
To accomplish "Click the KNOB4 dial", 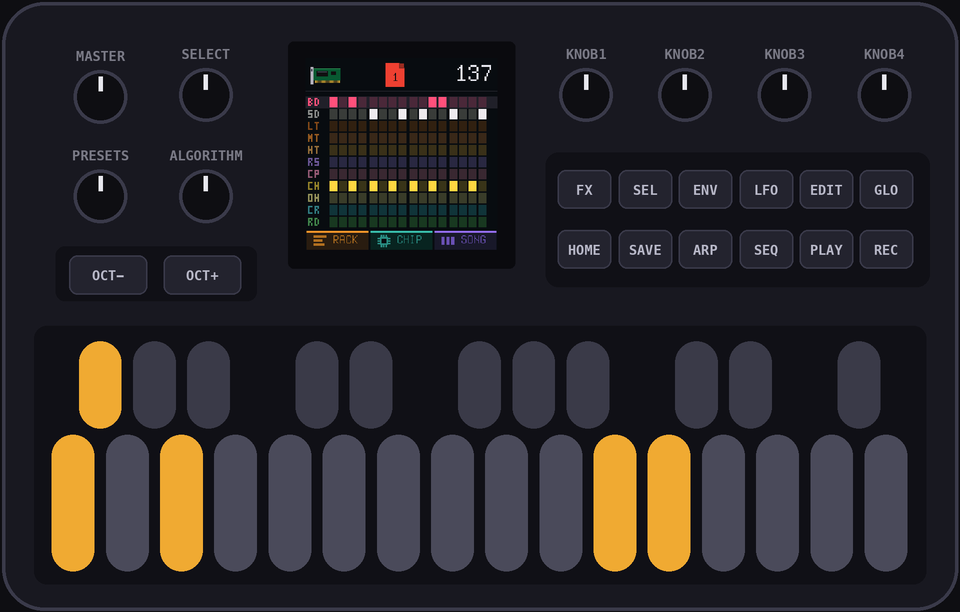I will click(x=884, y=95).
